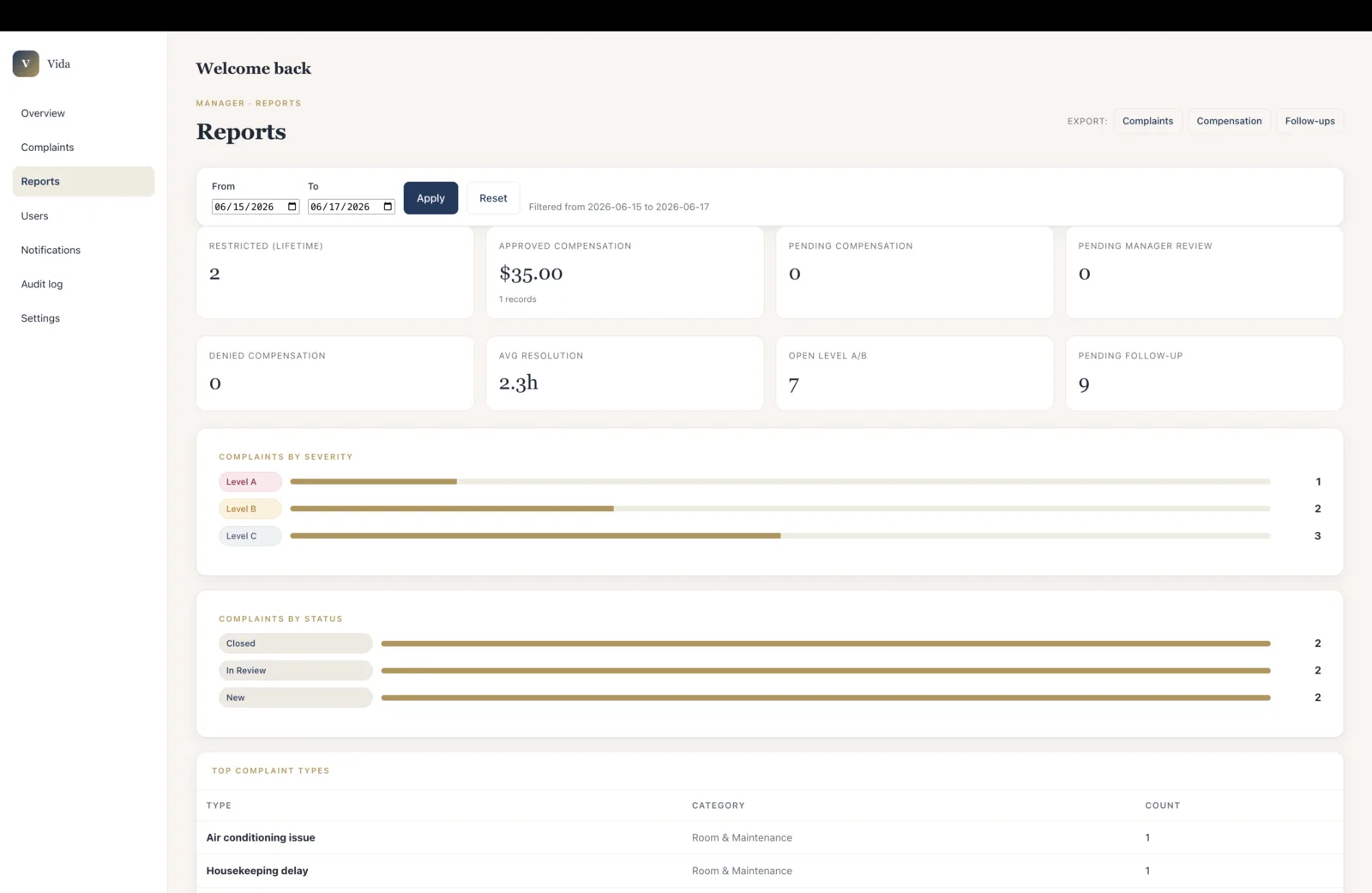Click the Level A severity bar
The height and width of the screenshot is (893, 1372).
(x=780, y=482)
